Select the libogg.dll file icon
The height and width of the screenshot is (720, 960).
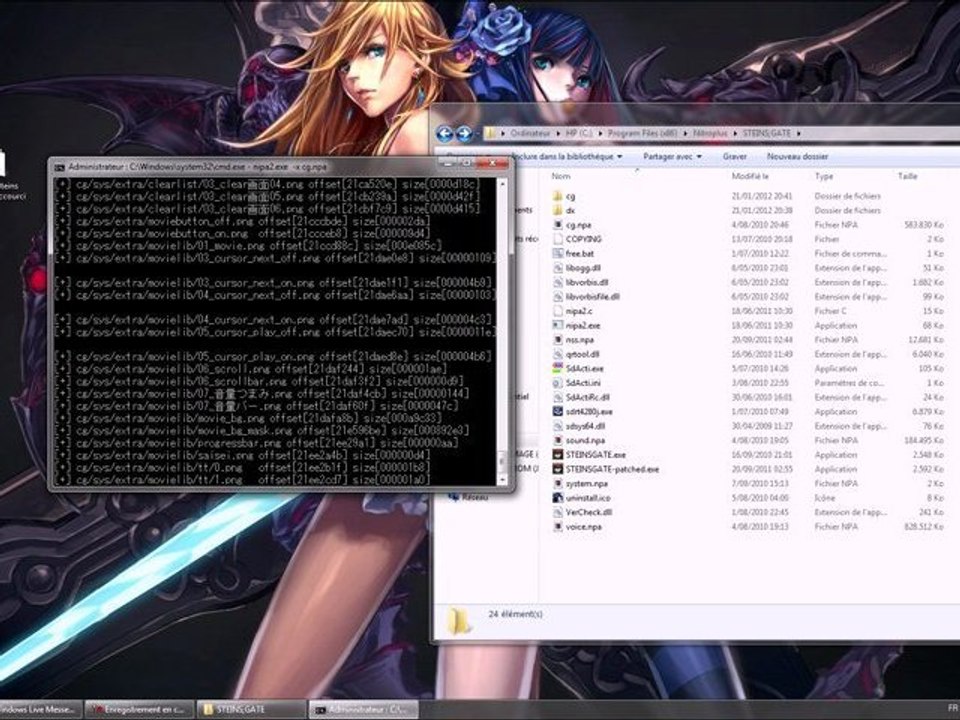[558, 268]
